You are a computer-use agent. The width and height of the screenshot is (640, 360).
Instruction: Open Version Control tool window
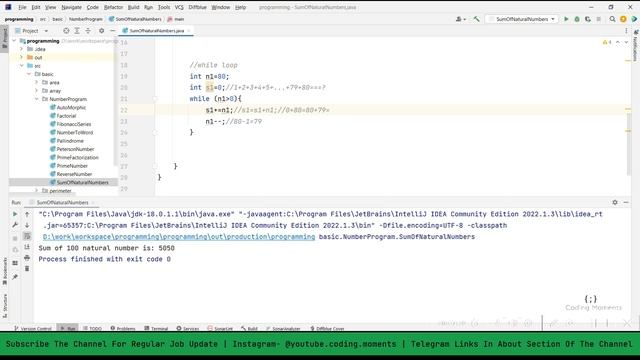(33, 328)
